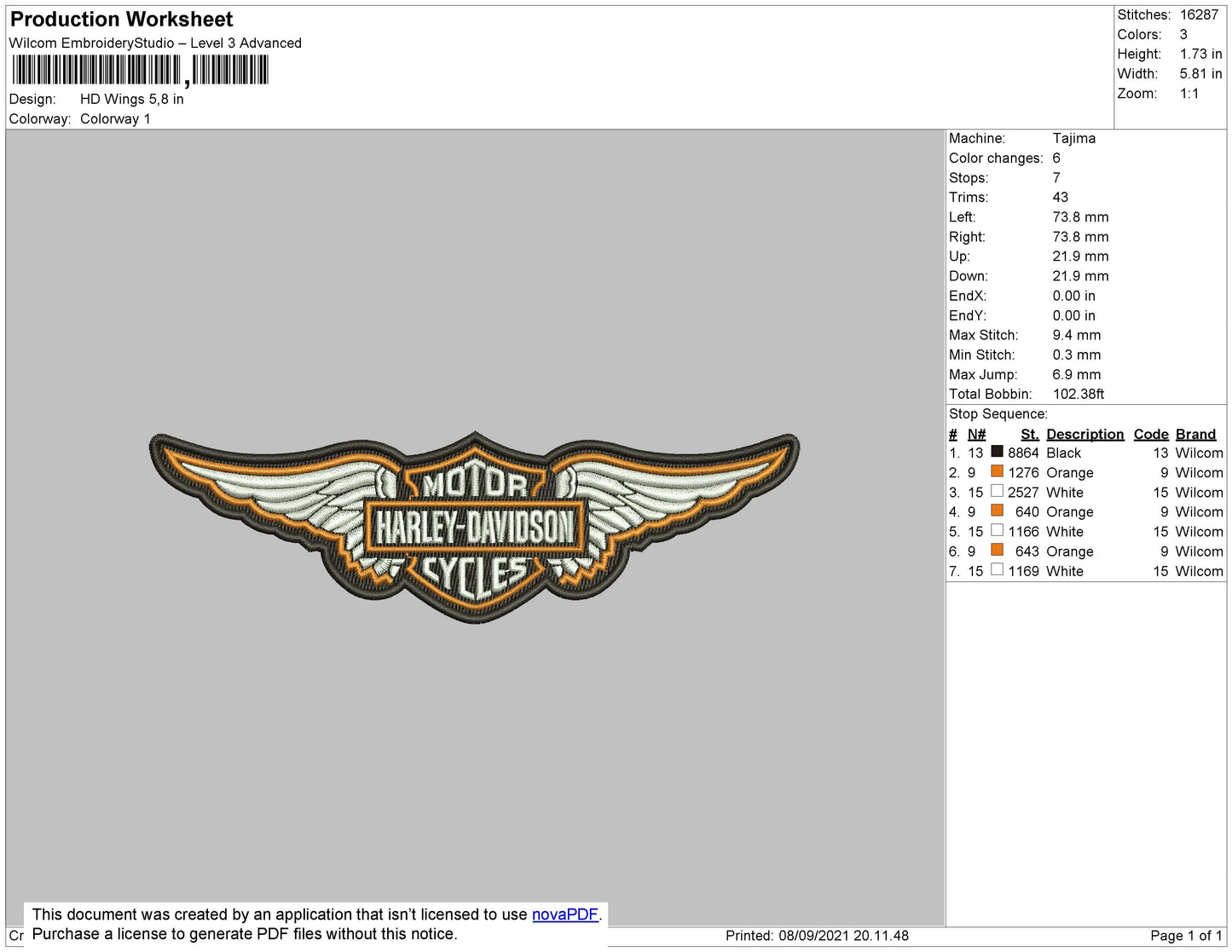Click the 'St.' column header
Image resolution: width=1232 pixels, height=952 pixels.
click(x=1030, y=435)
